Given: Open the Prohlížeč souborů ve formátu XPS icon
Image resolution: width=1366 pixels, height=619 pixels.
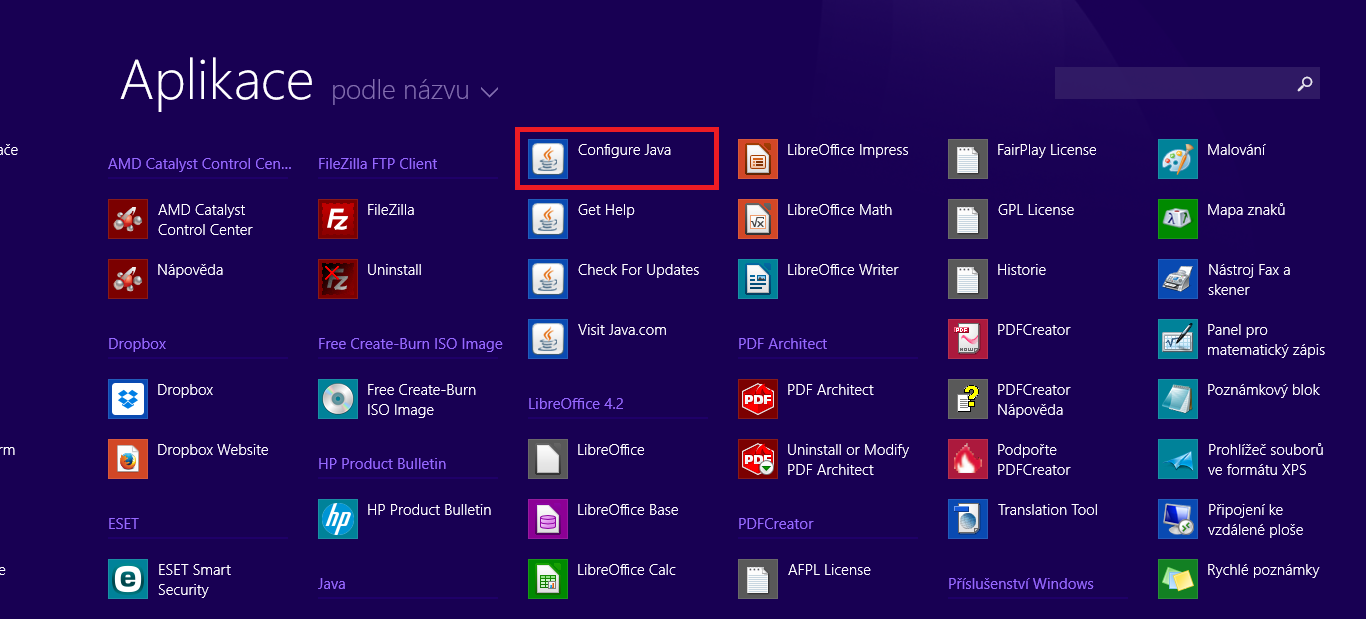Looking at the screenshot, I should pos(1178,459).
